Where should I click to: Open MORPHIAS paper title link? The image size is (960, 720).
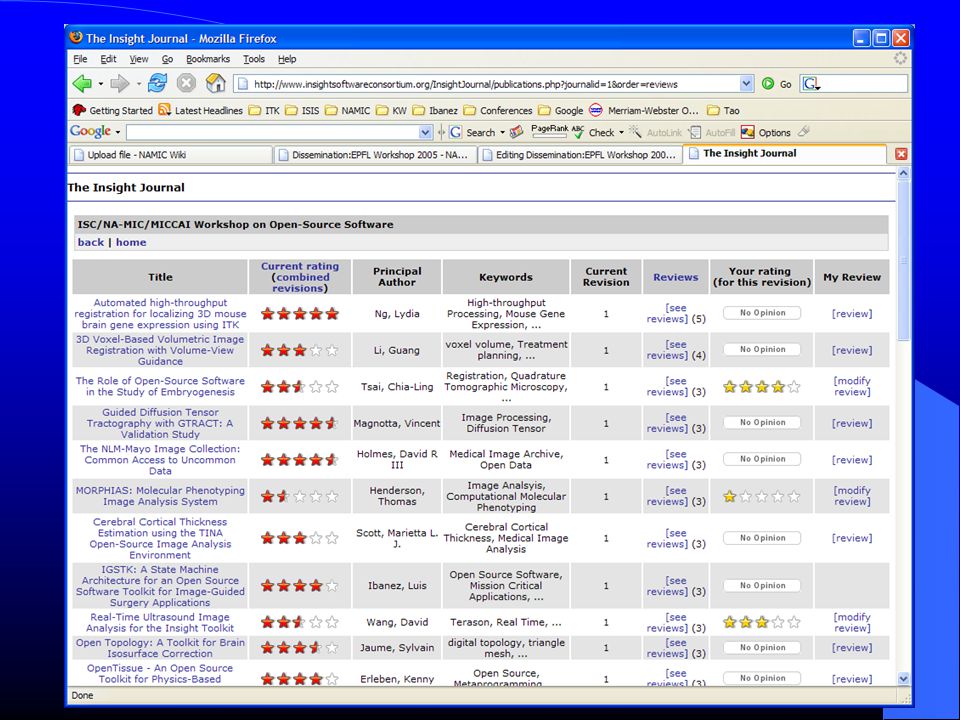point(160,496)
